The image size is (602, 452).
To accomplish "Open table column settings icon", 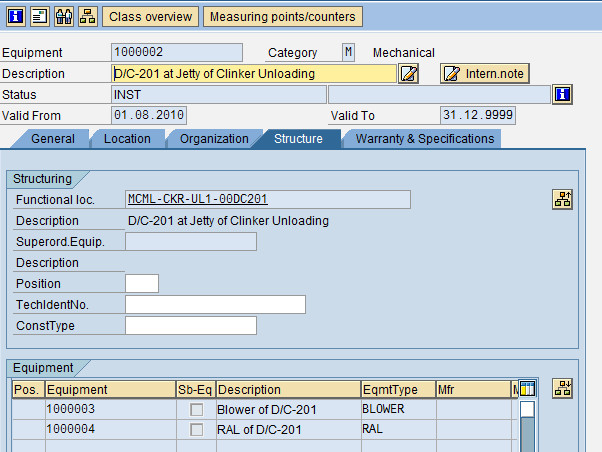I will point(527,389).
